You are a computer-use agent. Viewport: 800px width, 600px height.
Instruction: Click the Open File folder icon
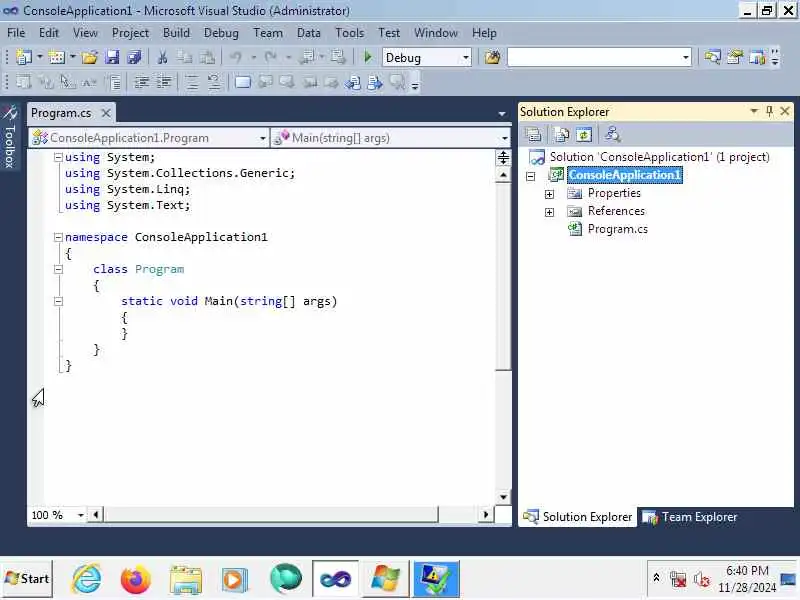[x=89, y=57]
